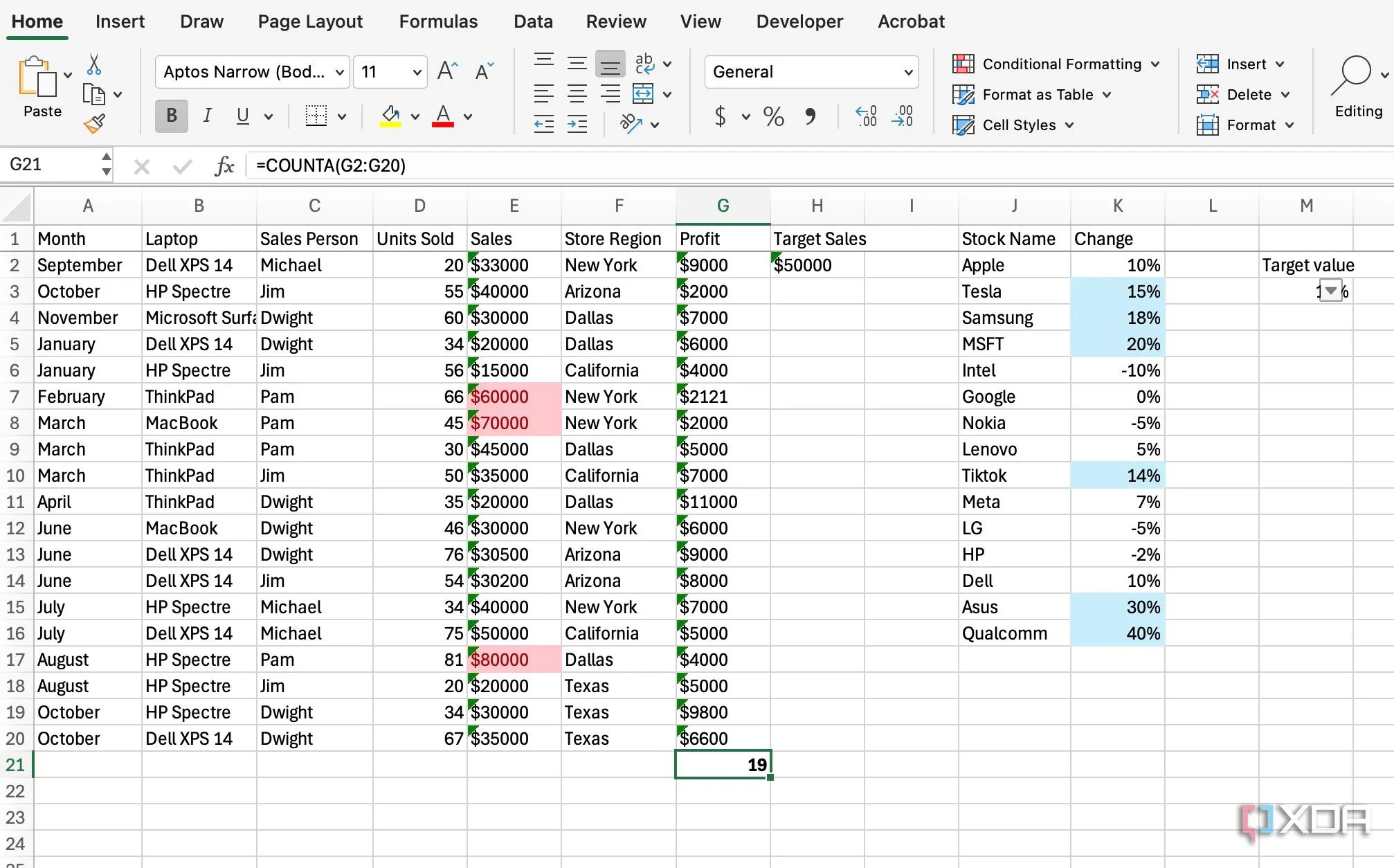
Task: Toggle bottom align button
Action: (610, 64)
